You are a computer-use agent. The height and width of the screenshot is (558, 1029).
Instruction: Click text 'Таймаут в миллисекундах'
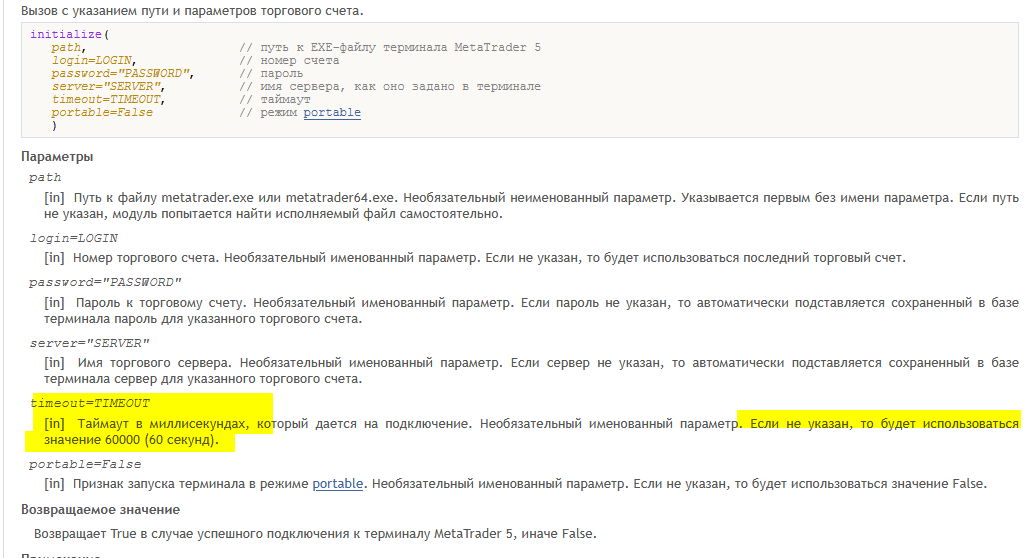pyautogui.click(x=163, y=423)
